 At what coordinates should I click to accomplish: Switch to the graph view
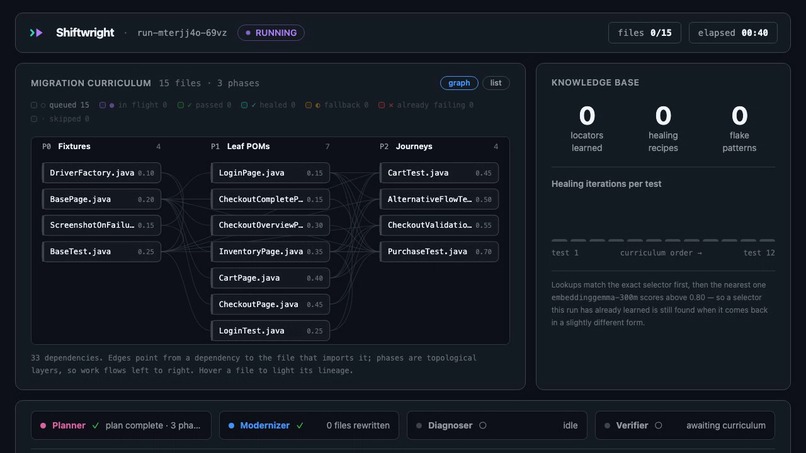pos(459,83)
